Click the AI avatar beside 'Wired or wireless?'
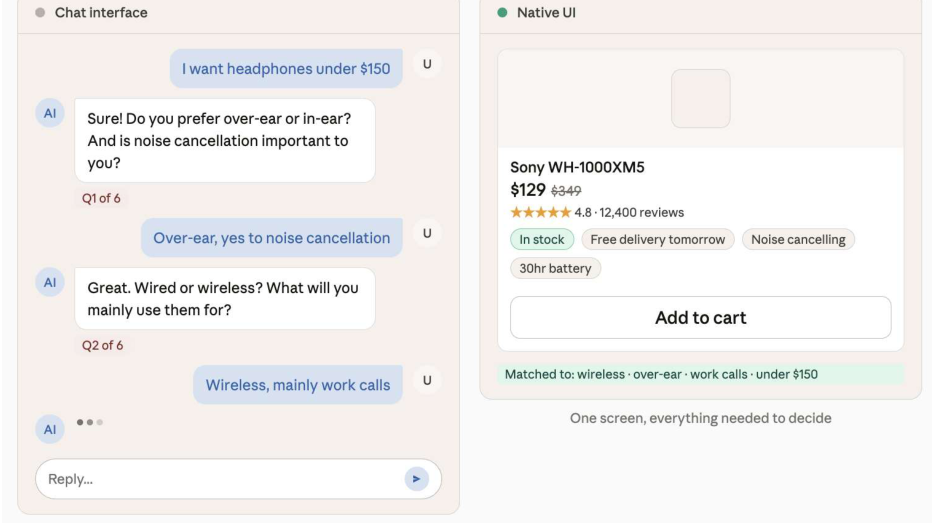The width and height of the screenshot is (932, 523). click(50, 282)
